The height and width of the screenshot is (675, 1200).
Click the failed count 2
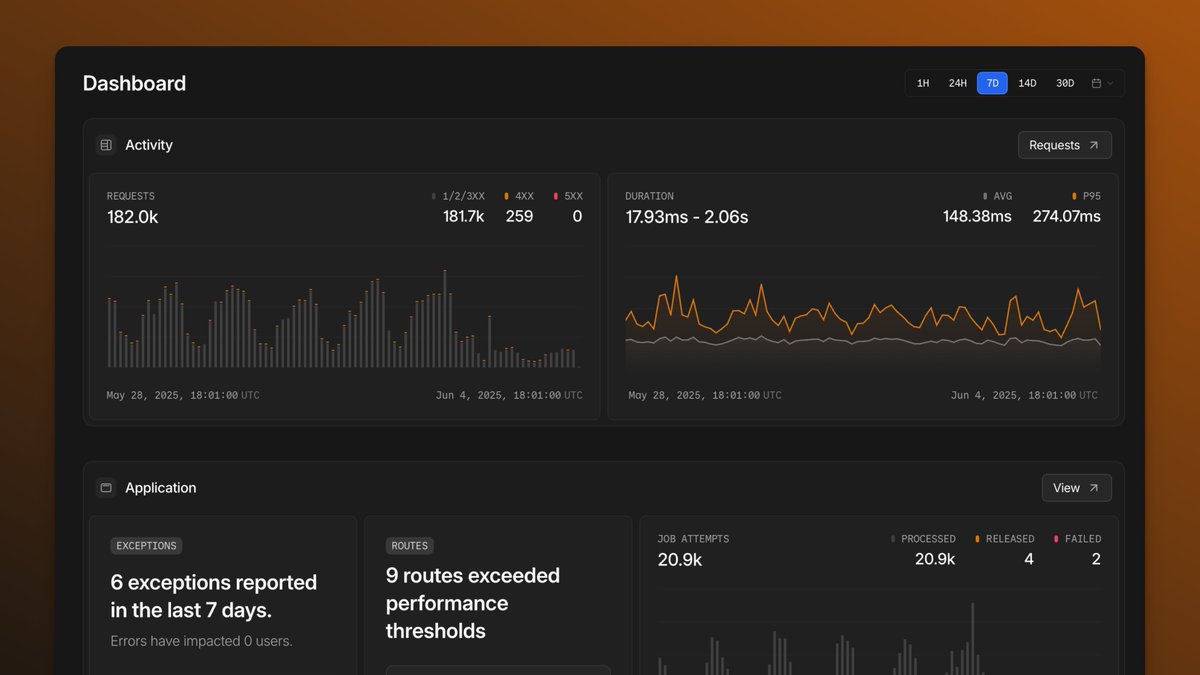point(1096,560)
